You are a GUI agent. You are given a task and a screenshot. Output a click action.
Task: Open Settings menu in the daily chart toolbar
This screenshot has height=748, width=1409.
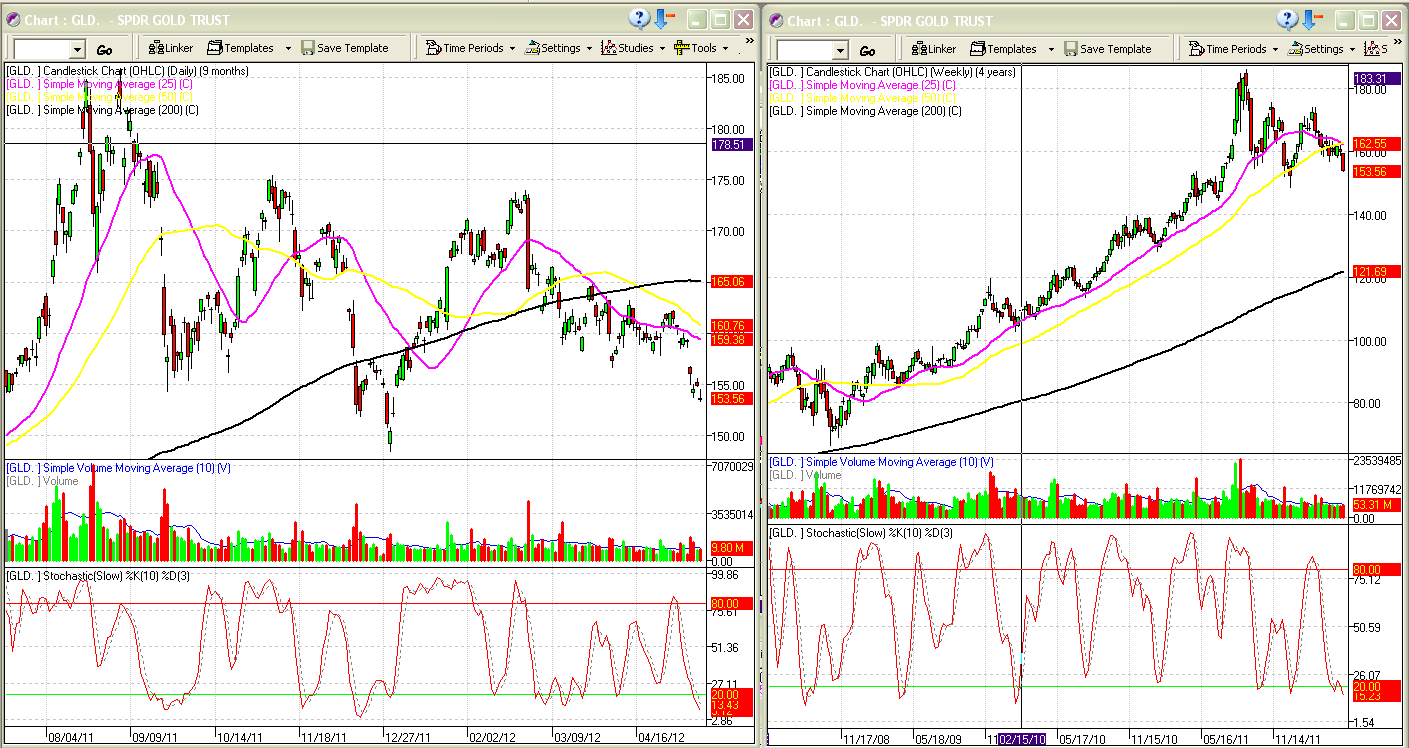559,48
